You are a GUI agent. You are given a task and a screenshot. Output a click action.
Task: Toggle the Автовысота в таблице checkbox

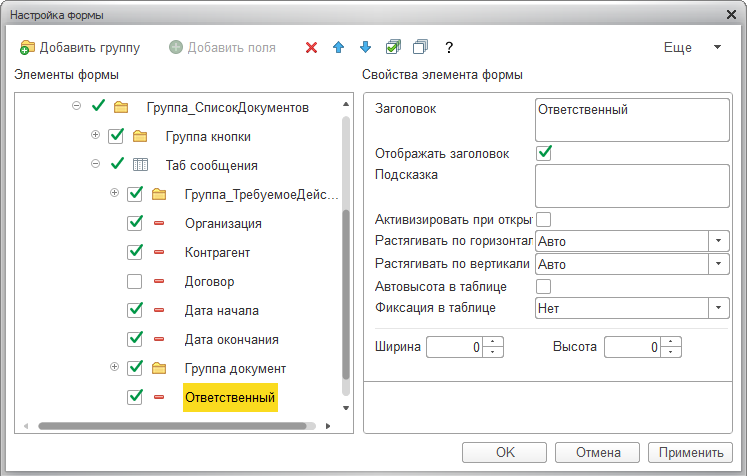[x=544, y=286]
